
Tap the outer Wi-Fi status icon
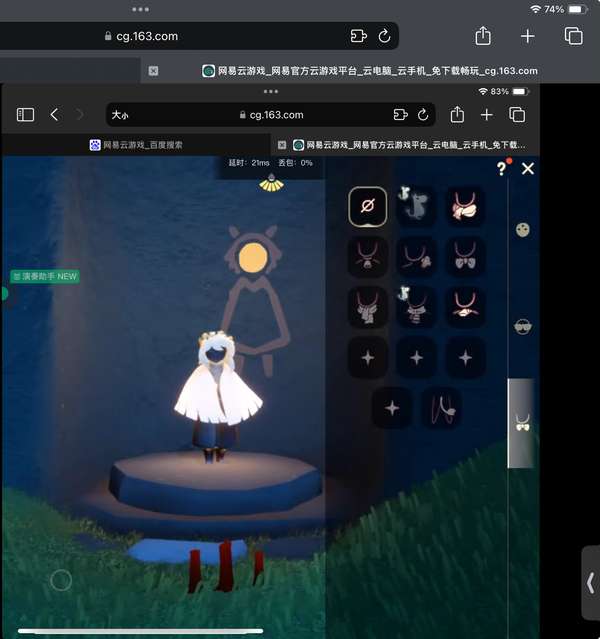pos(535,9)
